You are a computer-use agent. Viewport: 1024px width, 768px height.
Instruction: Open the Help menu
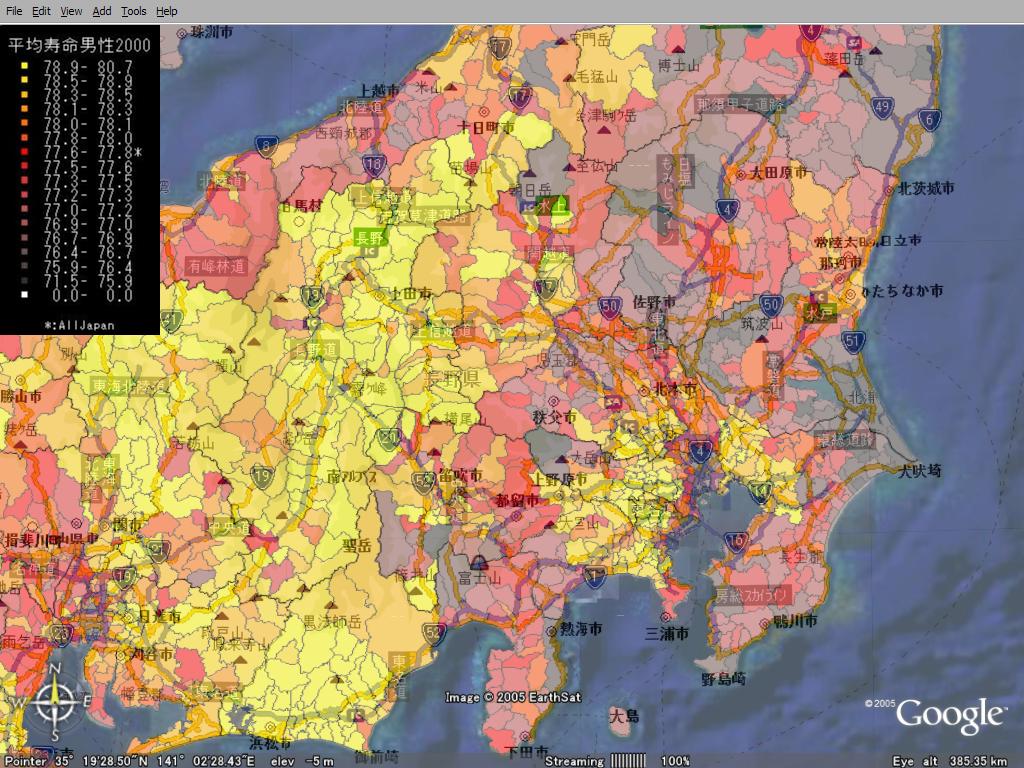167,11
